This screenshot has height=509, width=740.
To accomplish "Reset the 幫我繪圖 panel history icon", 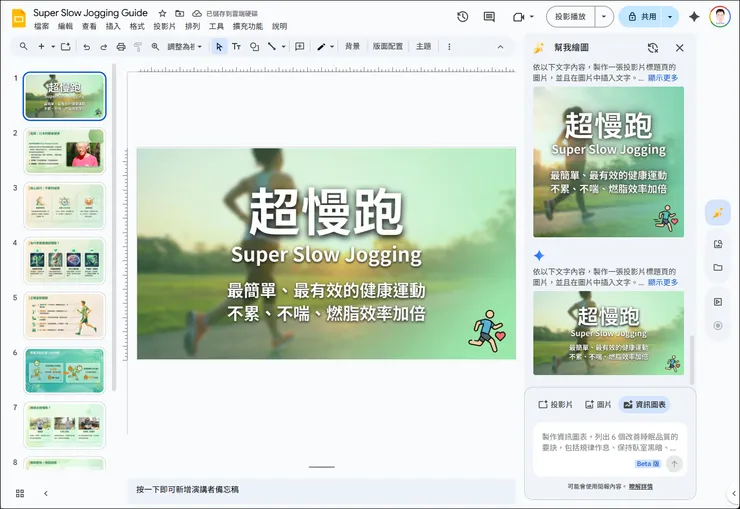I will point(653,48).
